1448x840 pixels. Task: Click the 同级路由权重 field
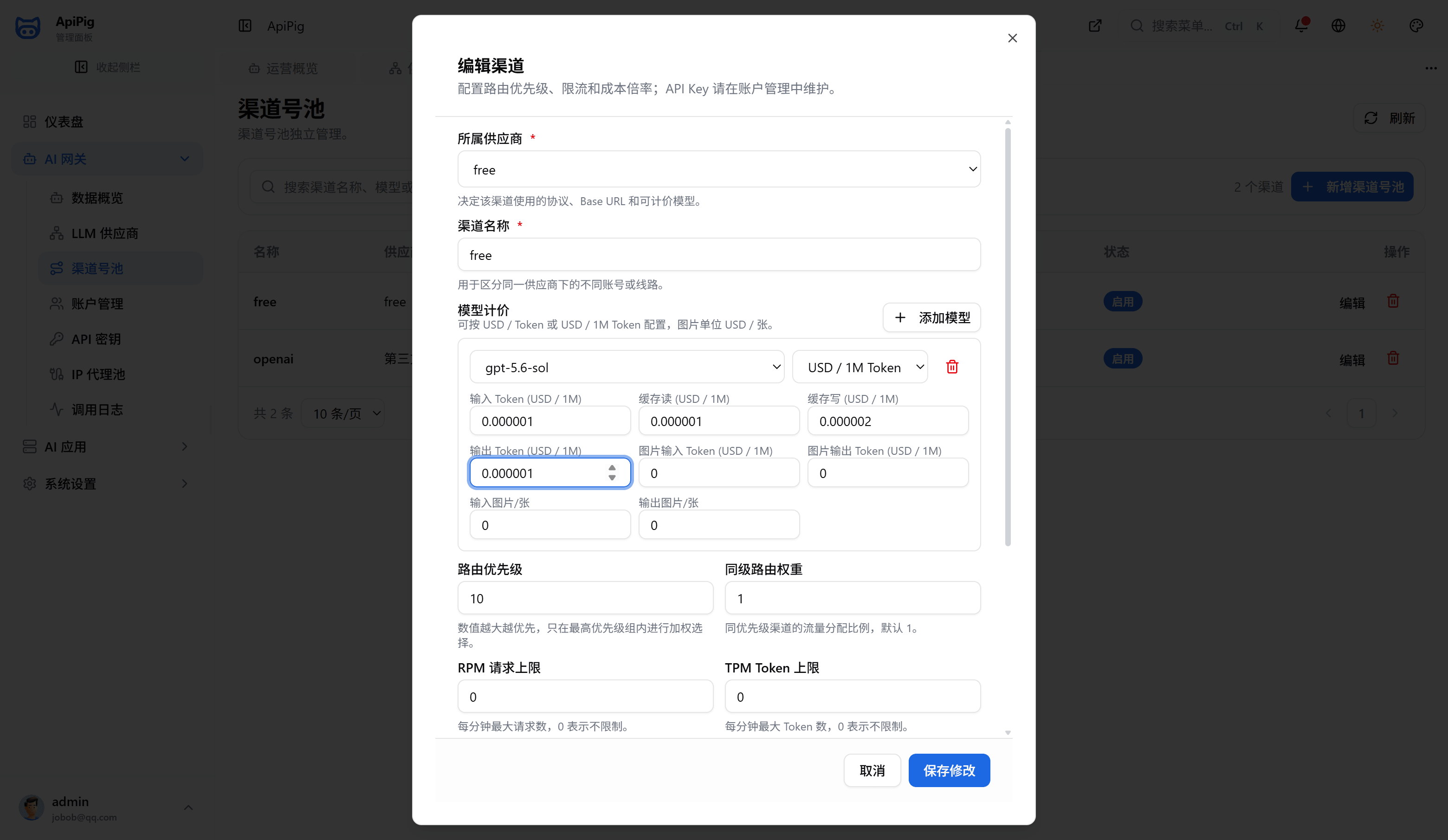pyautogui.click(x=852, y=598)
